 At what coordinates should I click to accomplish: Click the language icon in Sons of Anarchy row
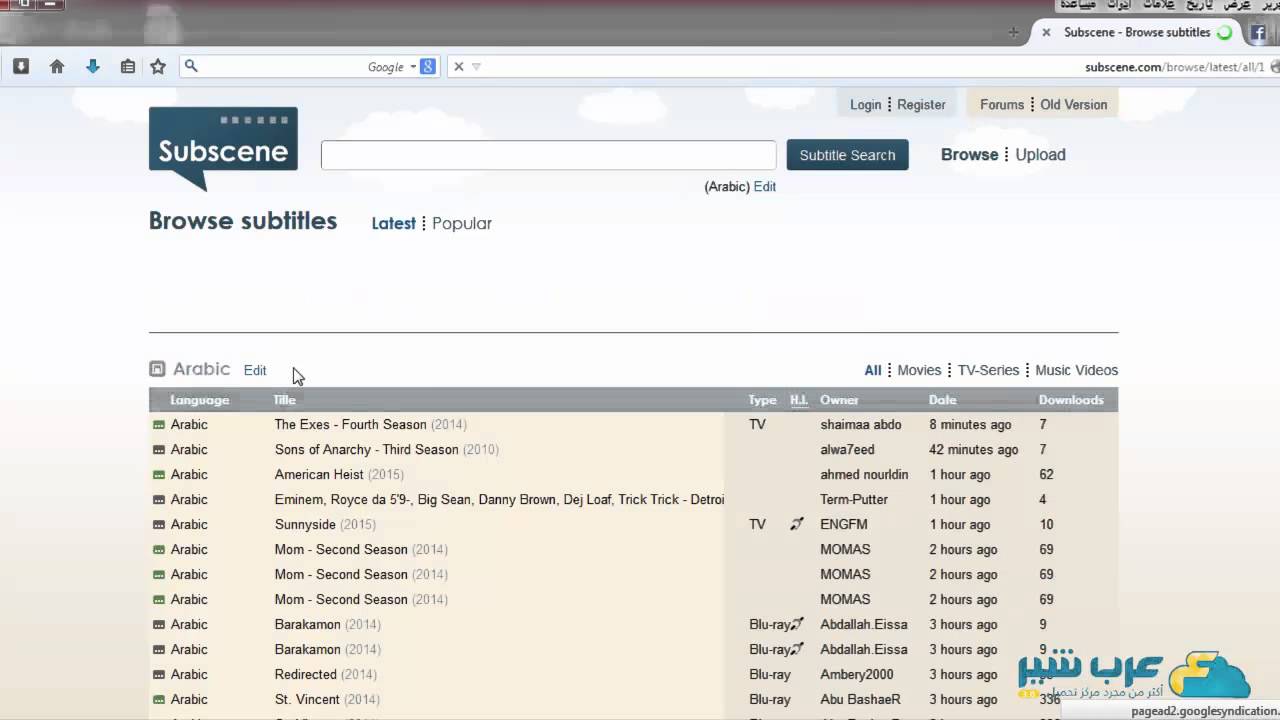pos(158,450)
